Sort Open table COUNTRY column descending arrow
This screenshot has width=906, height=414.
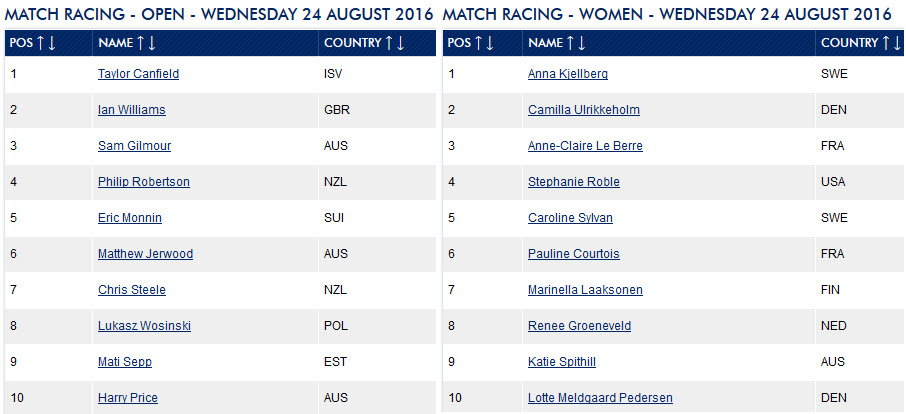400,43
